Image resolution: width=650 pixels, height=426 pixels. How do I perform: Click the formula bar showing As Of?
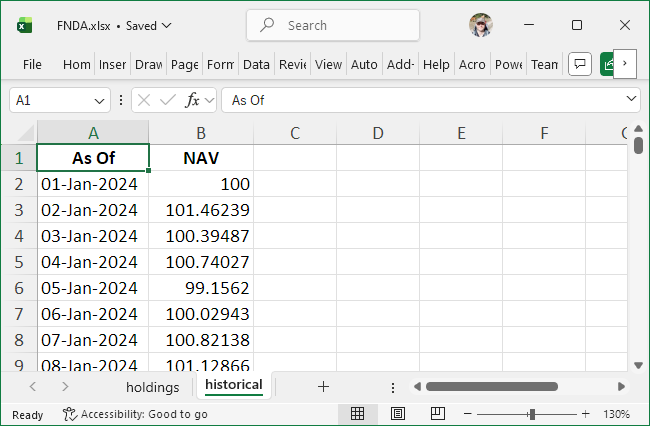coord(431,100)
